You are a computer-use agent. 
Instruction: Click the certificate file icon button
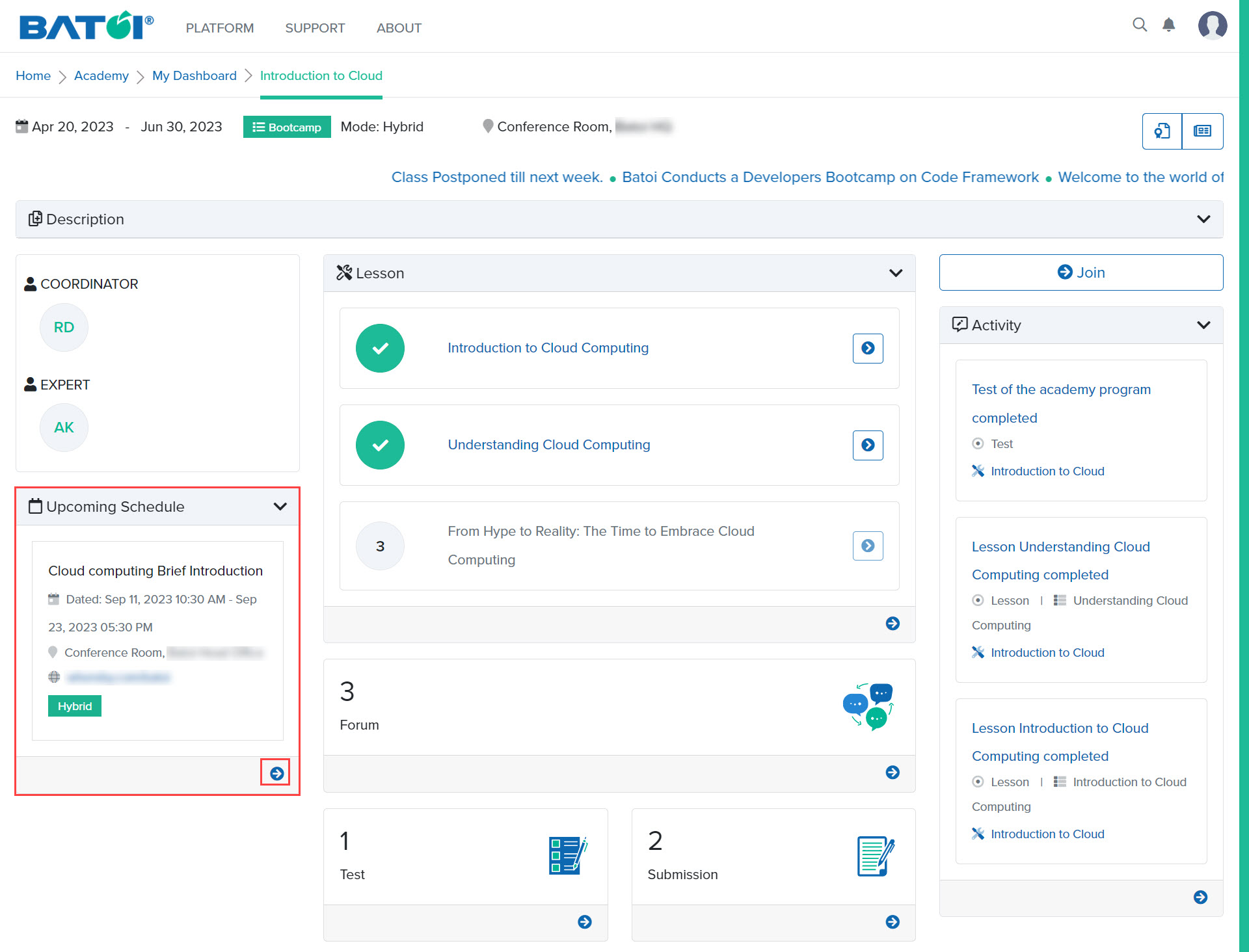(1162, 131)
